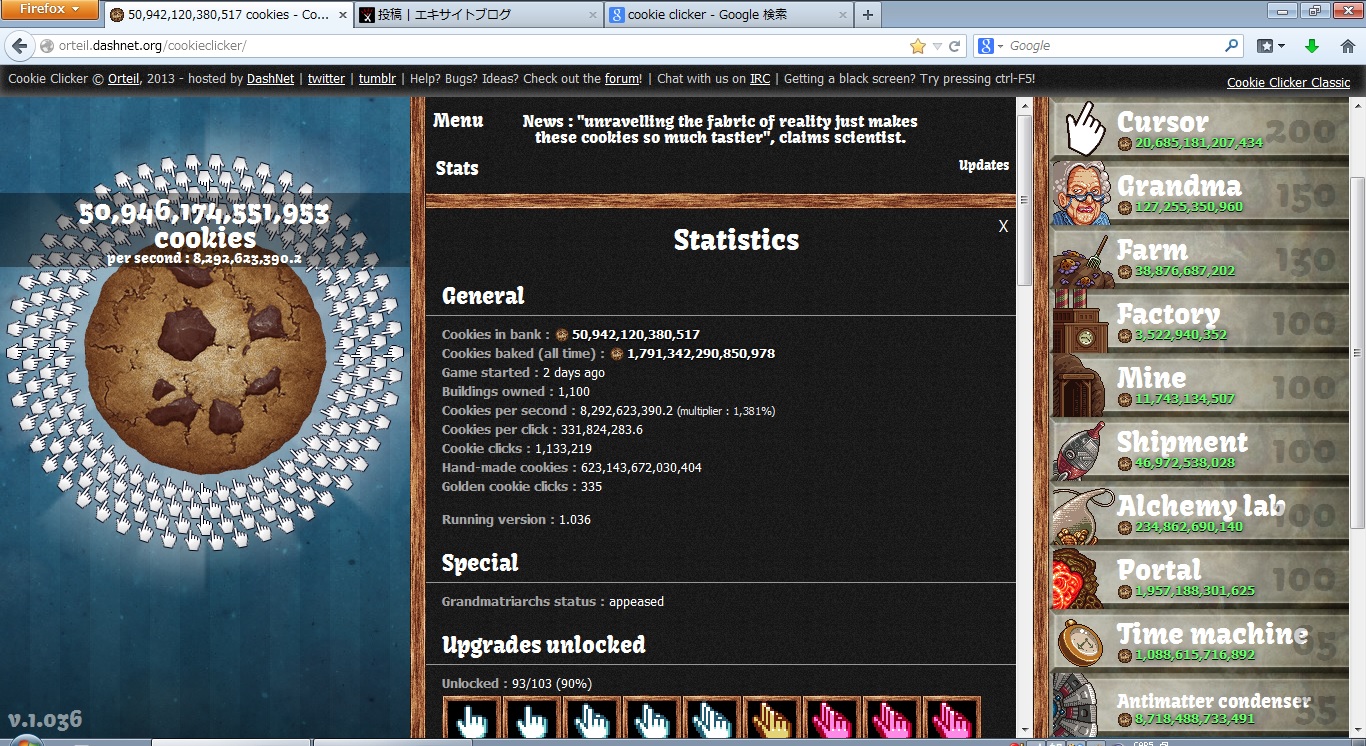The image size is (1366, 746).
Task: Expand the search engine chooser arrow
Action: (1001, 46)
